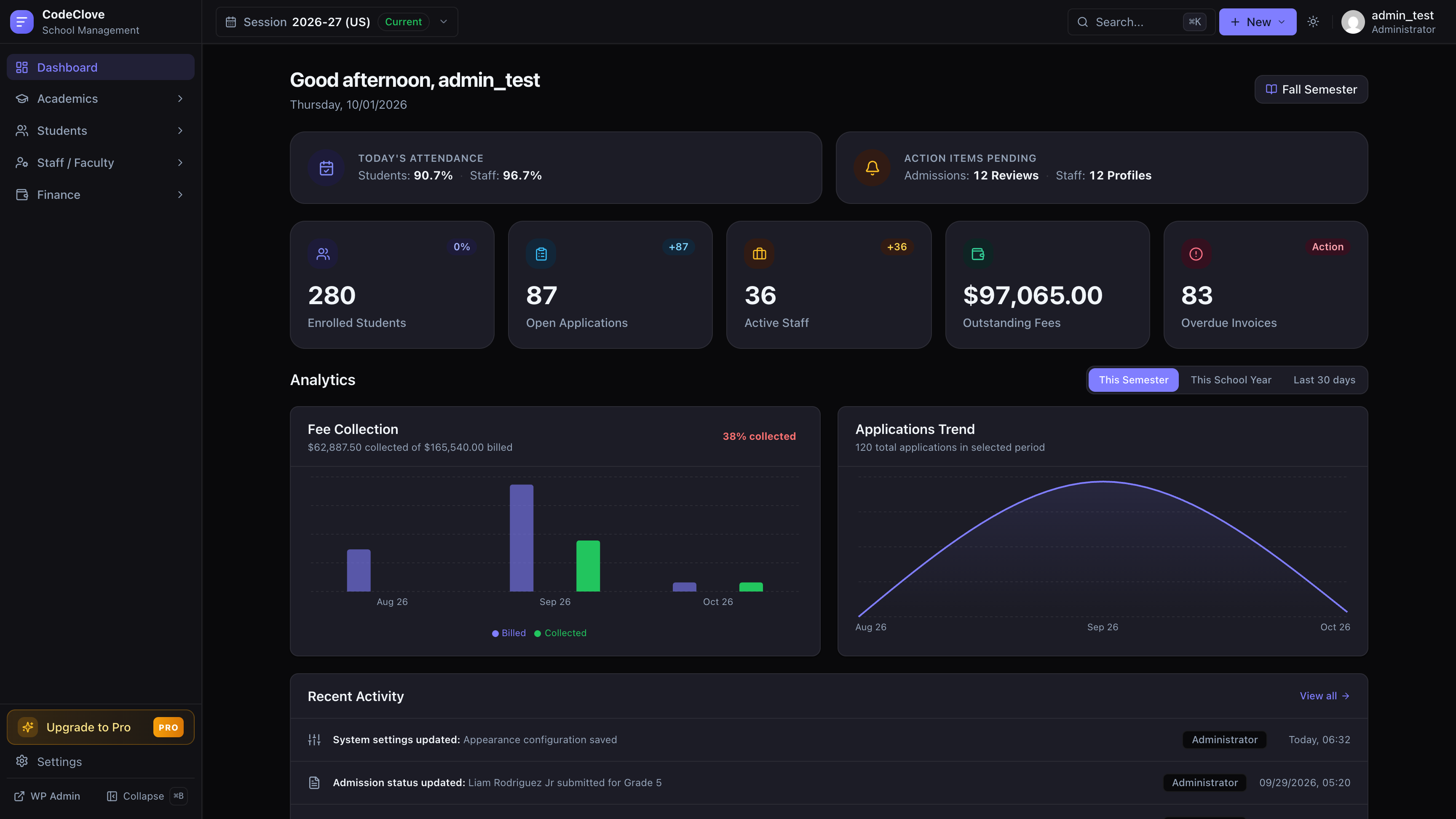Click the Academics graduation cap icon
Viewport: 1456px width, 819px height.
point(22,98)
